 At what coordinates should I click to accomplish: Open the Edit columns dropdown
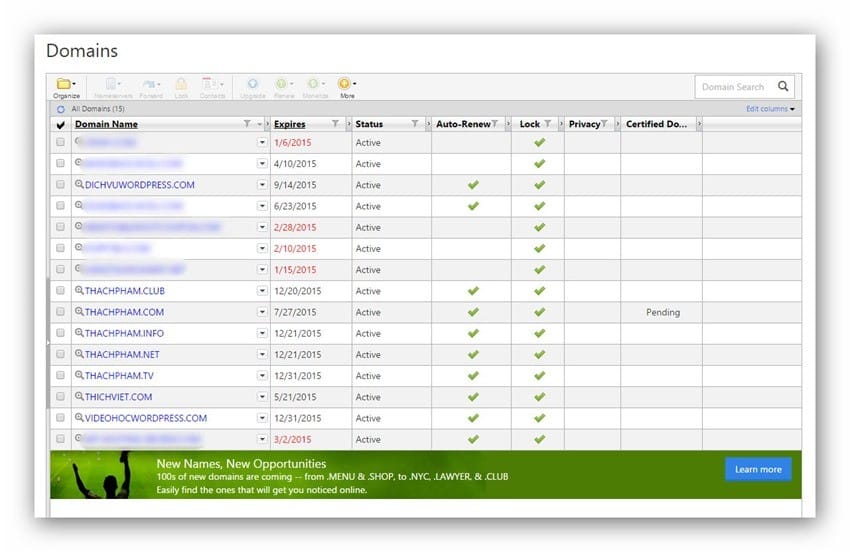click(x=770, y=109)
